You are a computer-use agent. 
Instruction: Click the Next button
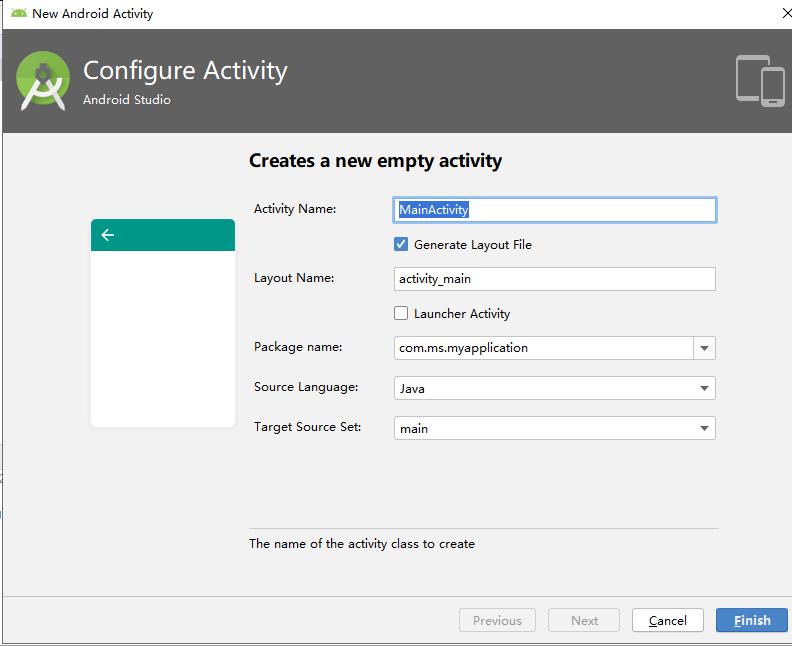coord(584,620)
